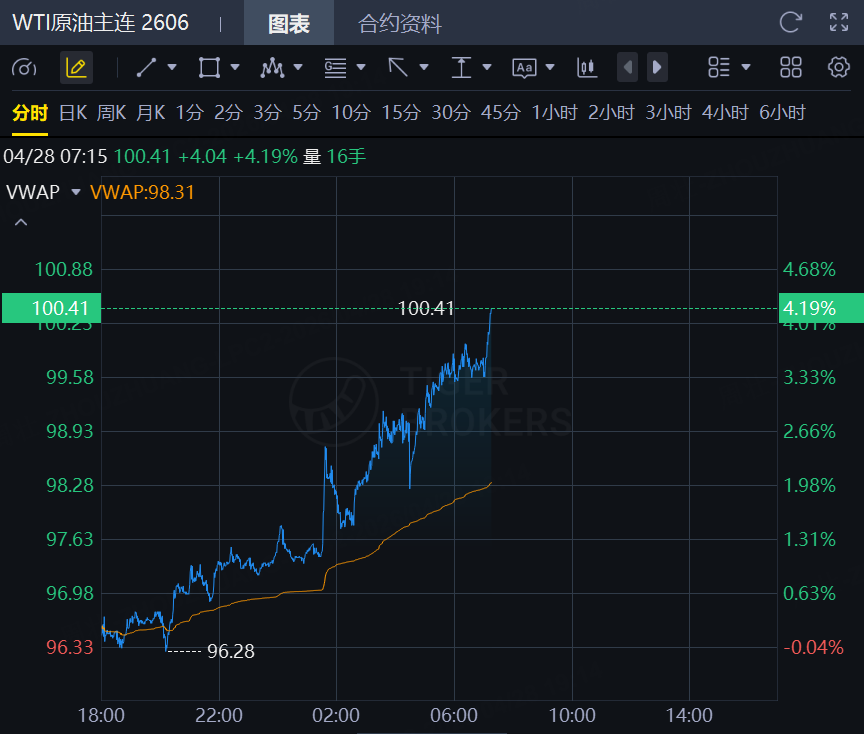864x734 pixels.
Task: Select the wave pattern drawing tool
Action: (x=272, y=68)
